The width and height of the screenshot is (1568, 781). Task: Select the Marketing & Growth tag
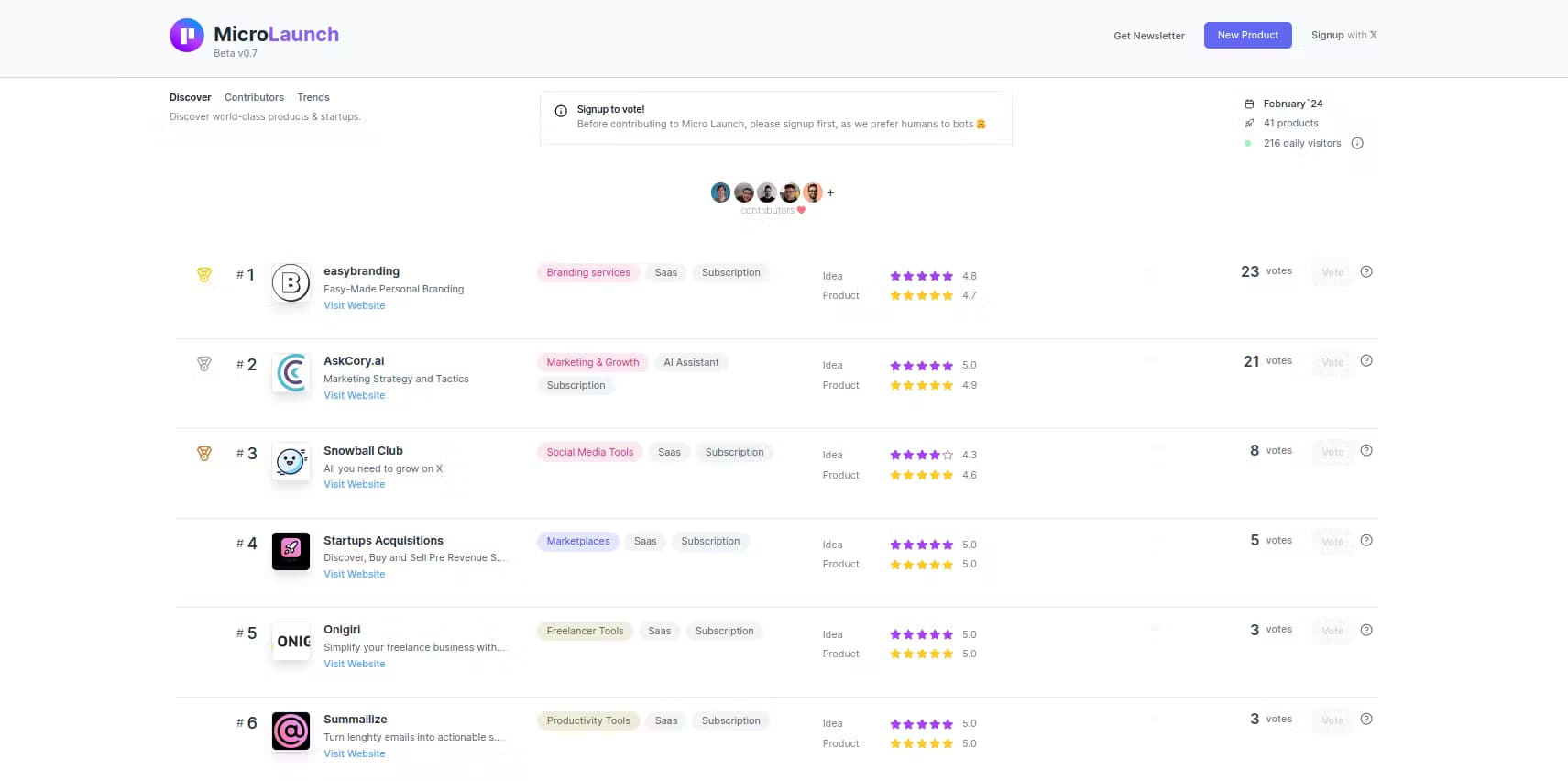pyautogui.click(x=593, y=362)
